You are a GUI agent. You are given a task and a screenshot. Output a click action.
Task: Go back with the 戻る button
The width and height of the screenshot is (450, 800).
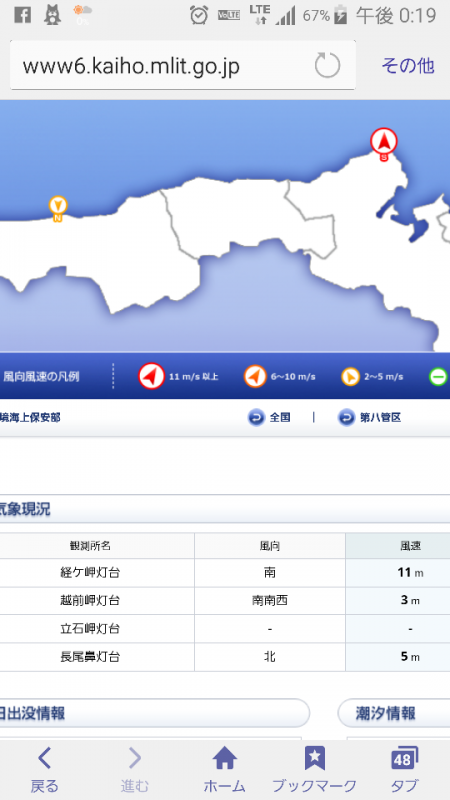44,769
